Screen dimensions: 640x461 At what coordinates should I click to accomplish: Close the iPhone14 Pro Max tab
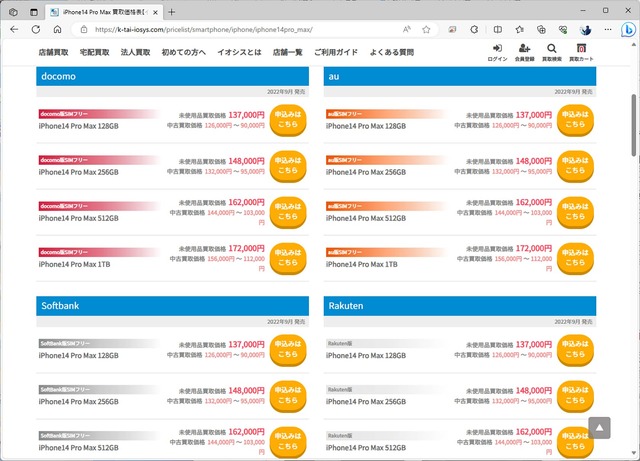pos(156,13)
